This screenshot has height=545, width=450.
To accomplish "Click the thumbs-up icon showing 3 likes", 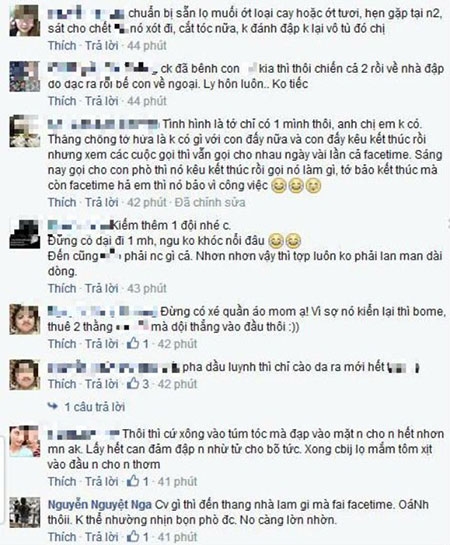I will [x=133, y=384].
